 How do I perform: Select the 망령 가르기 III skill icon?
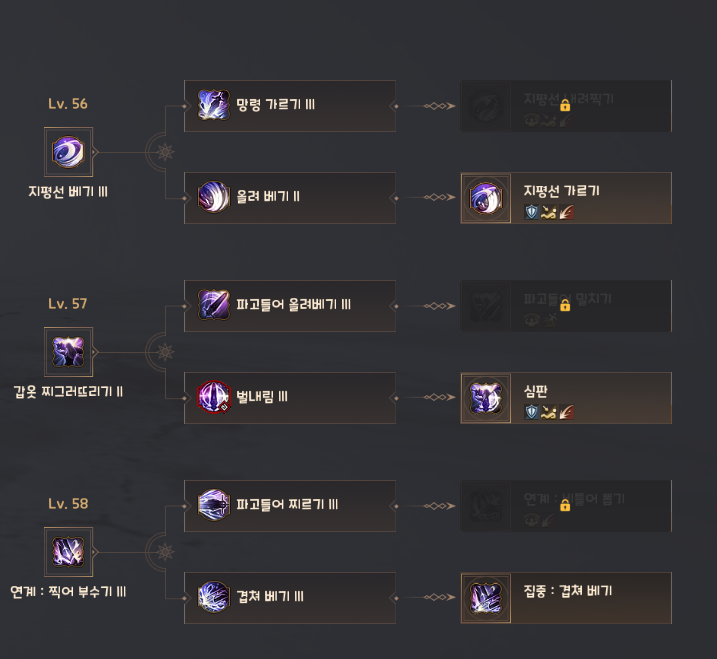click(214, 105)
